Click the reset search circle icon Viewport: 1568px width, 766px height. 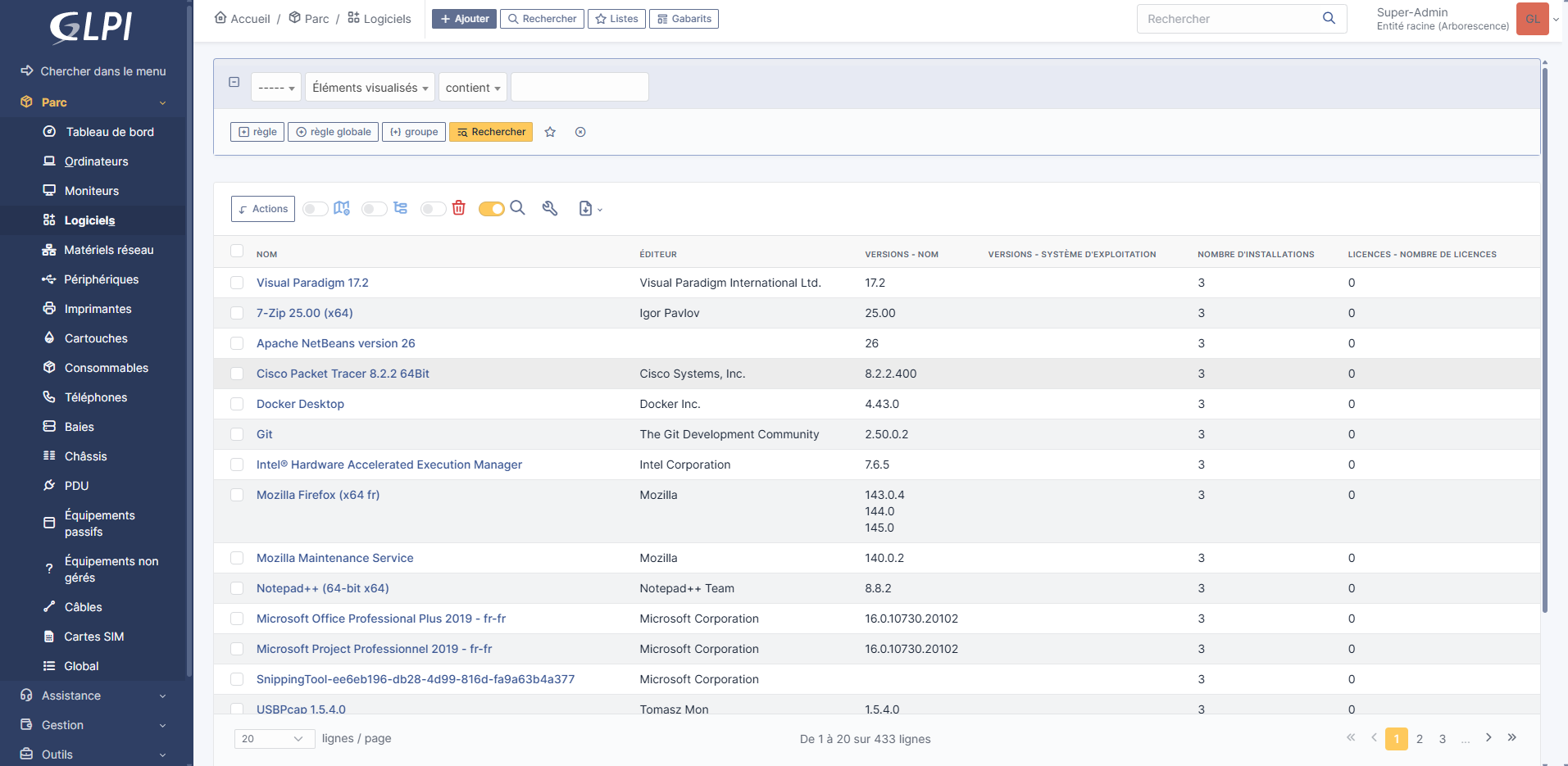[x=580, y=132]
